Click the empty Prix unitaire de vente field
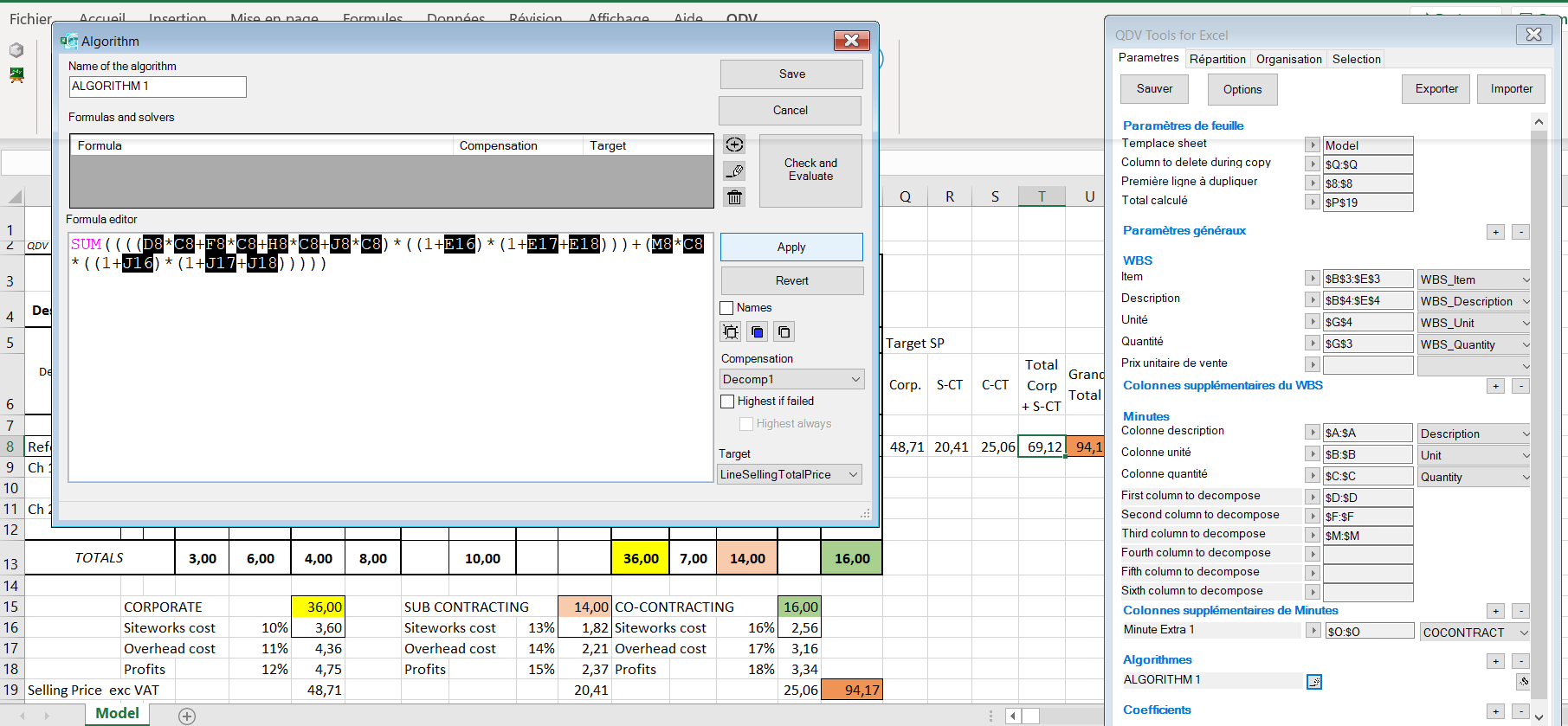Screen dimensions: 1568x726 (x=1368, y=365)
